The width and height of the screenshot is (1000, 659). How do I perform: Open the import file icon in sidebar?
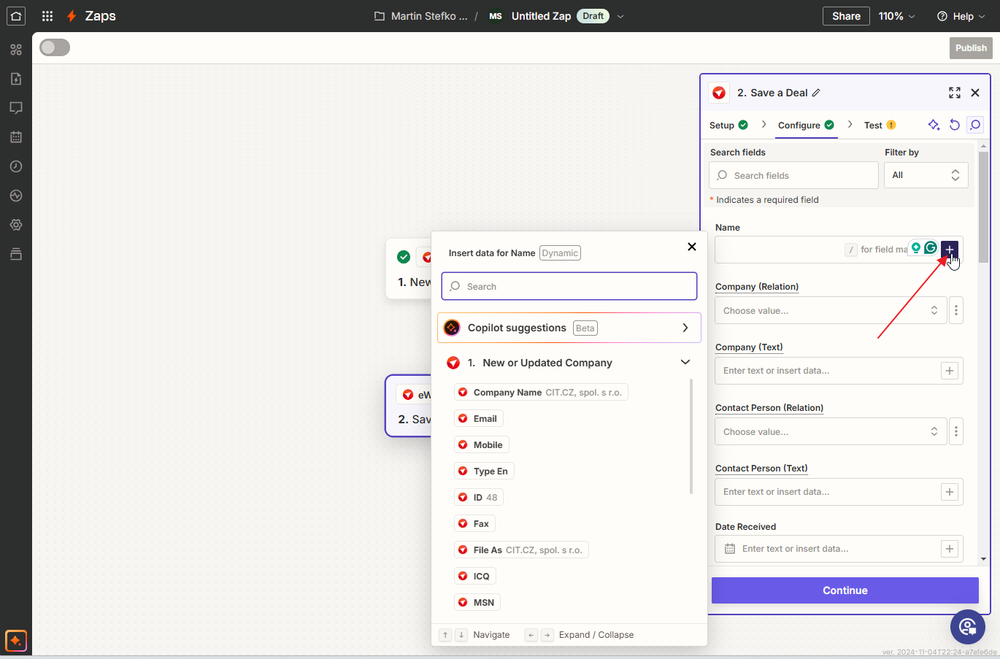point(16,79)
